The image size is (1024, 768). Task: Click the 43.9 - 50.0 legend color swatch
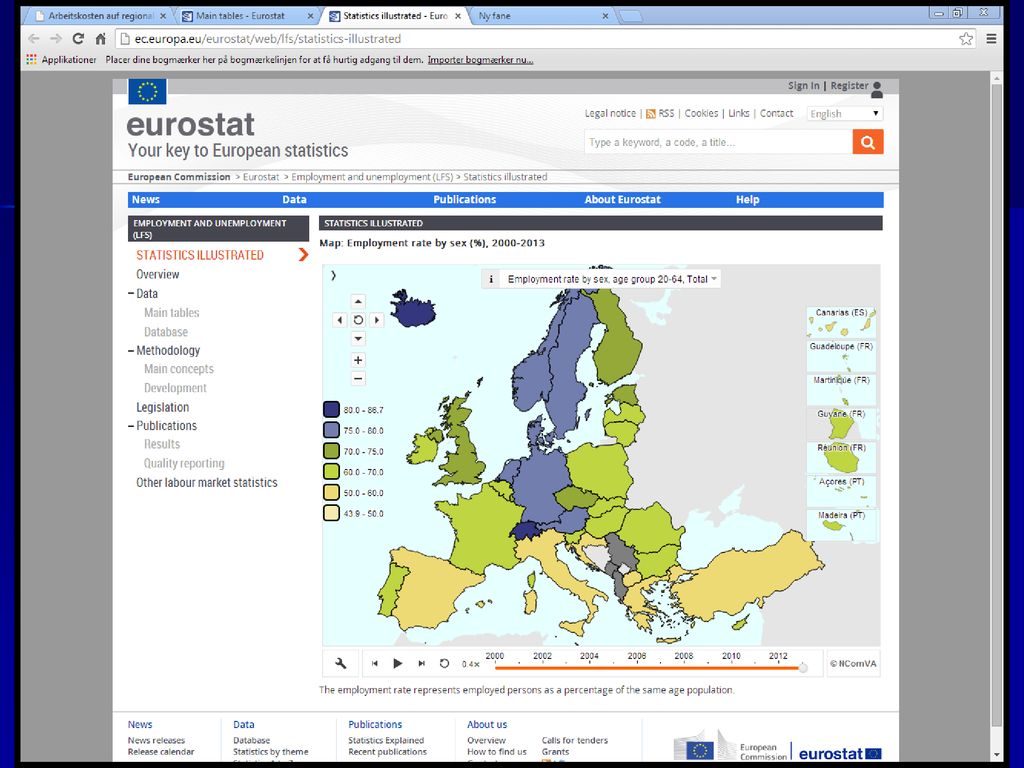[x=331, y=513]
